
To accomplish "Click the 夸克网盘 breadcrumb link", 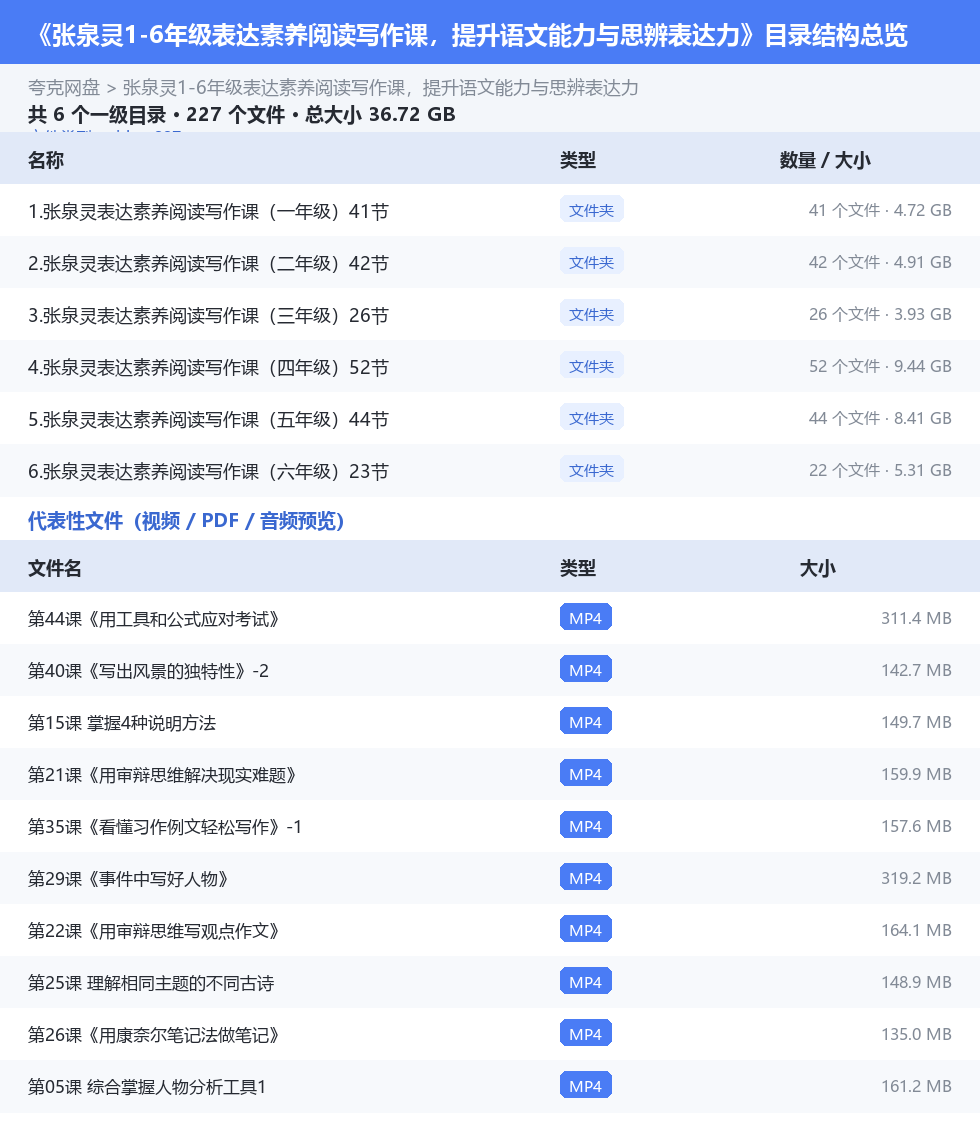I will (63, 88).
